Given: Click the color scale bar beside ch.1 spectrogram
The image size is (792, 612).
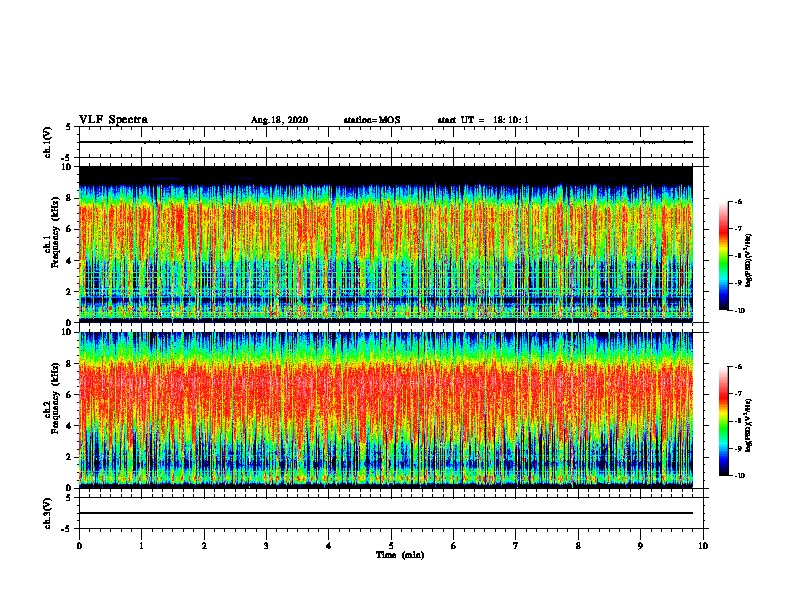Looking at the screenshot, I should (723, 256).
